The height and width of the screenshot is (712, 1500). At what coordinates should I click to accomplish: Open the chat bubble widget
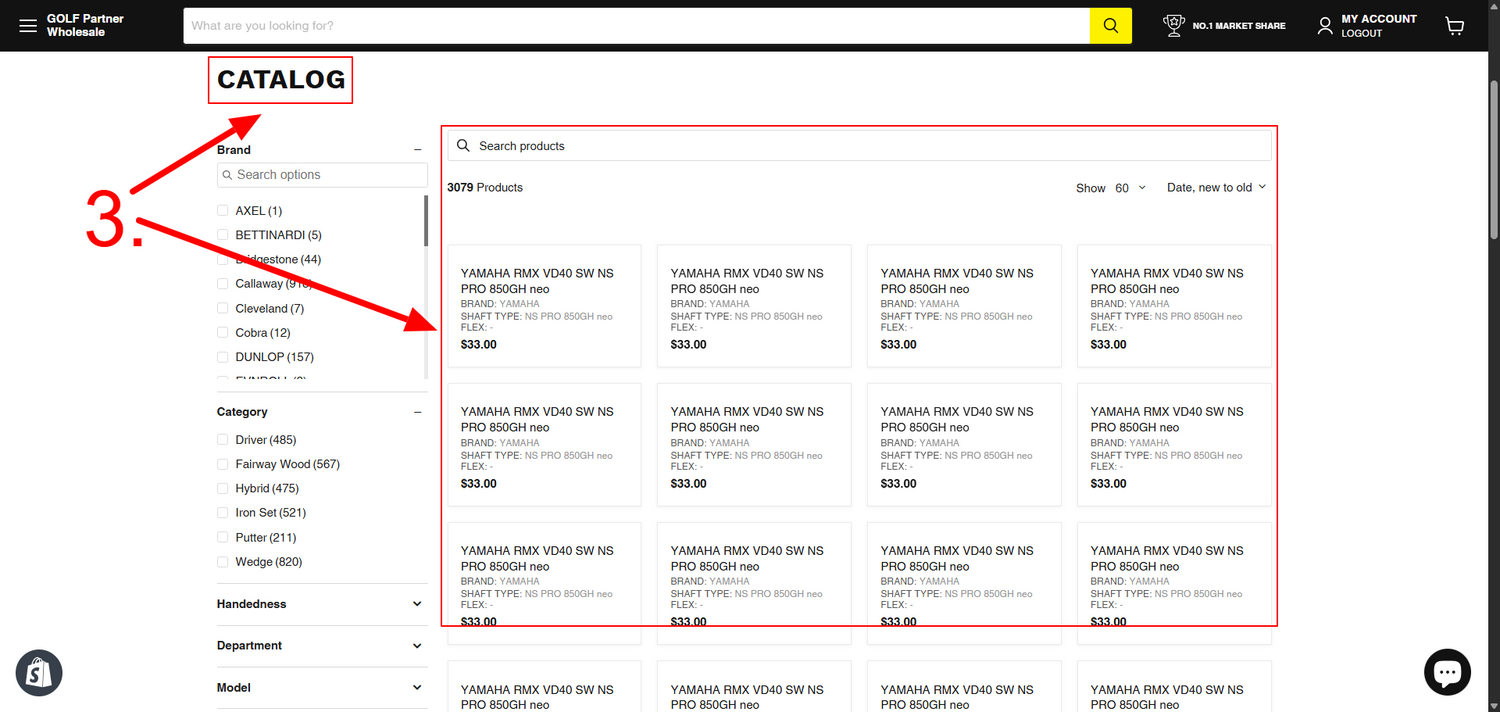[x=1447, y=672]
